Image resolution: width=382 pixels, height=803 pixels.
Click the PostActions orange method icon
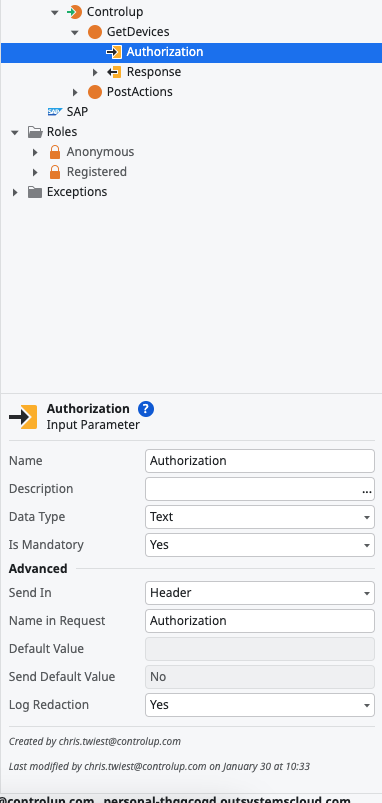coord(95,92)
